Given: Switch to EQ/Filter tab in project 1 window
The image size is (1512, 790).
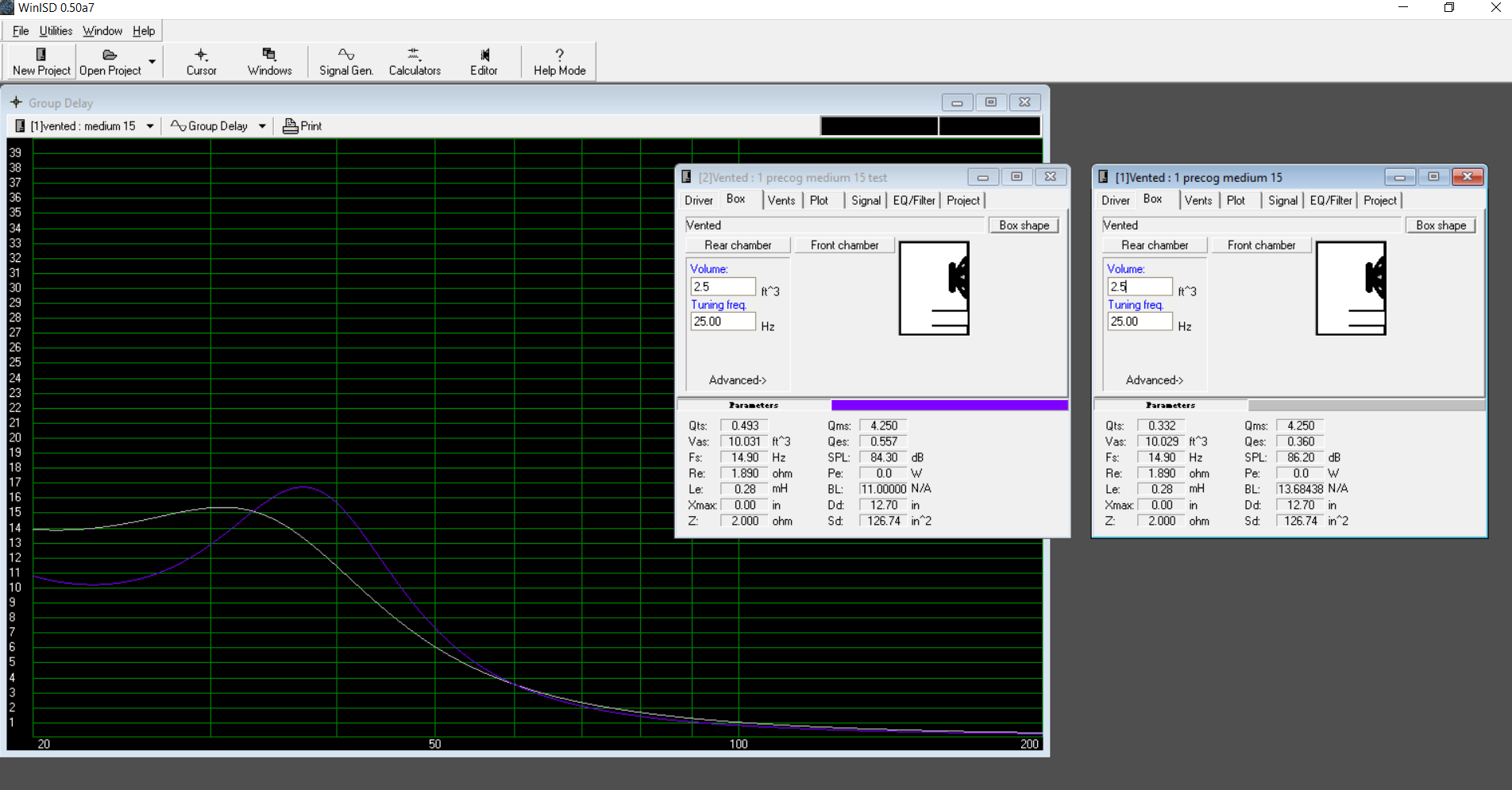Looking at the screenshot, I should [1331, 200].
